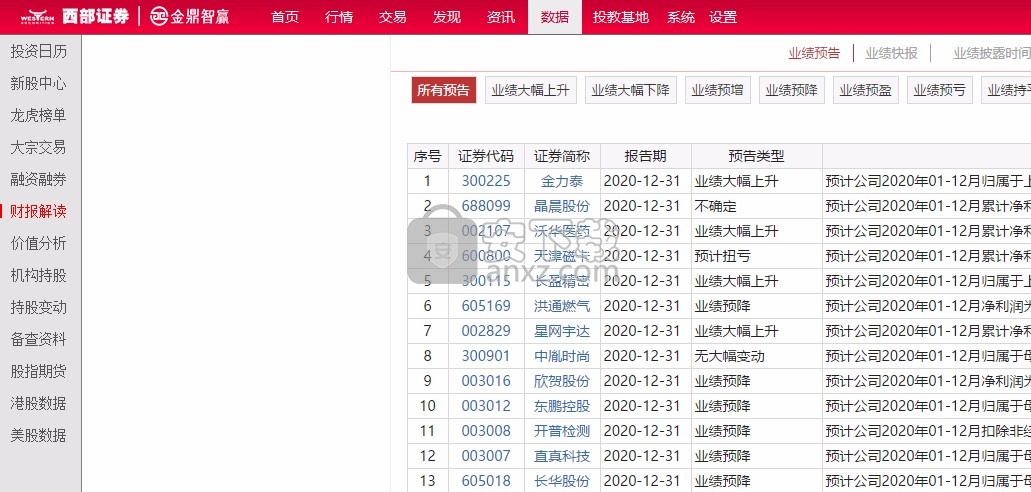Open stock code 300901
This screenshot has width=1031, height=492.
[x=486, y=356]
